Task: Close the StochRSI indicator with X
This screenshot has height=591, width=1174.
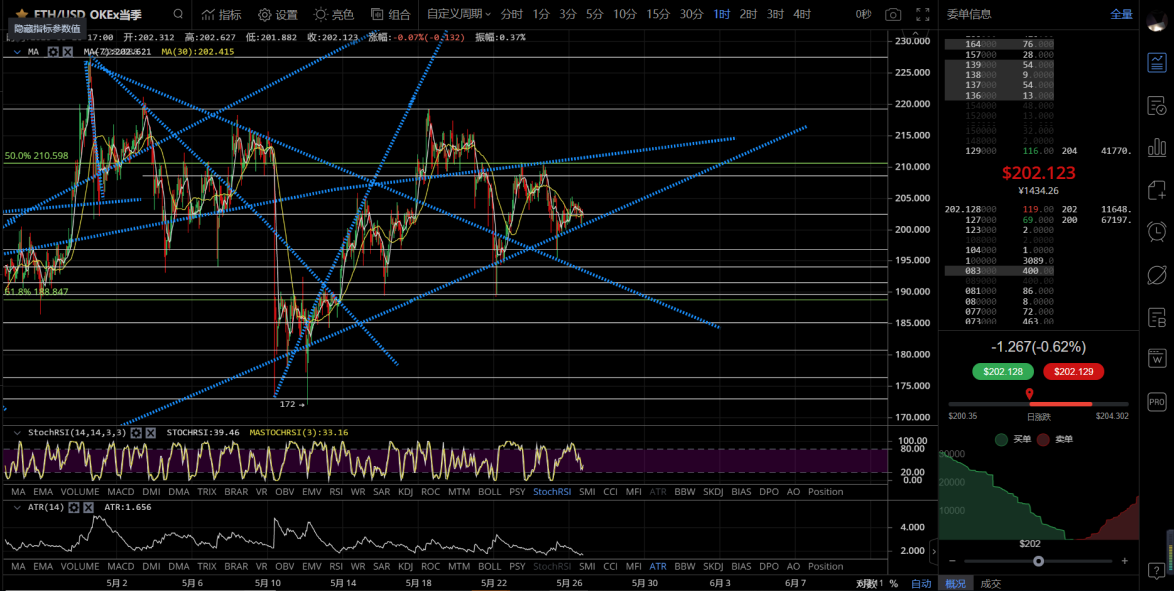Action: [x=150, y=432]
